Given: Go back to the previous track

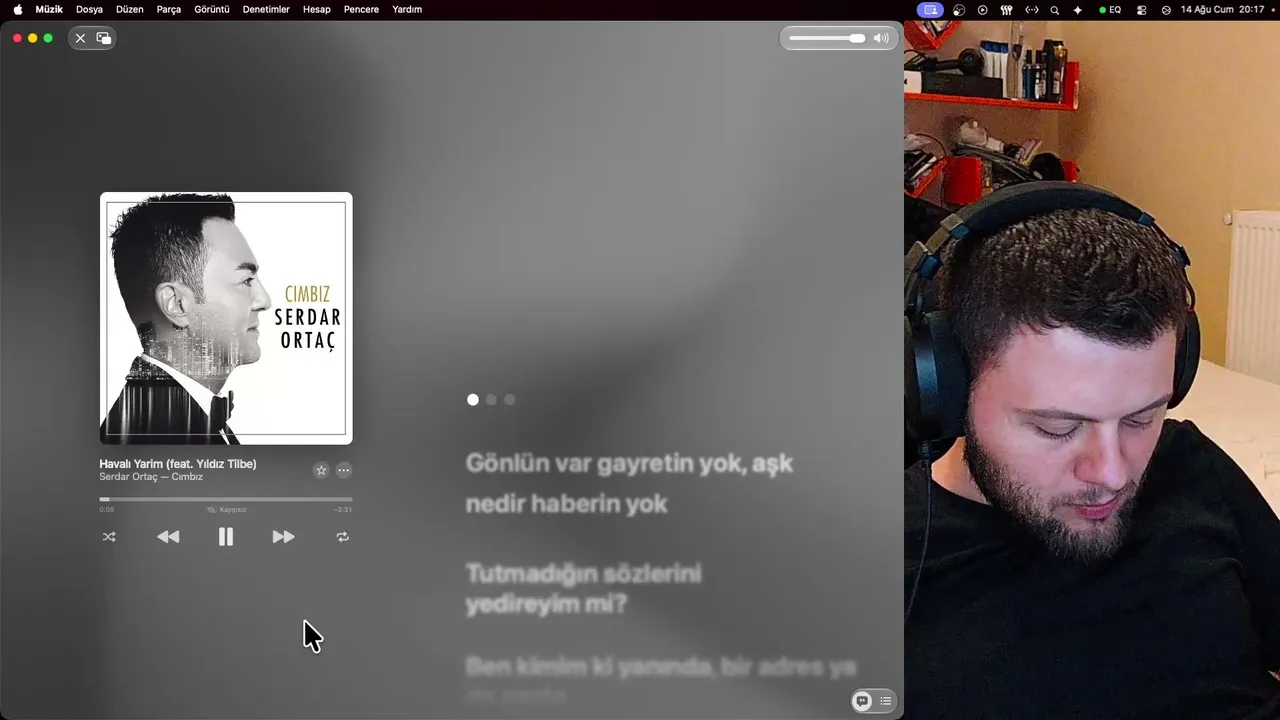Looking at the screenshot, I should point(168,537).
